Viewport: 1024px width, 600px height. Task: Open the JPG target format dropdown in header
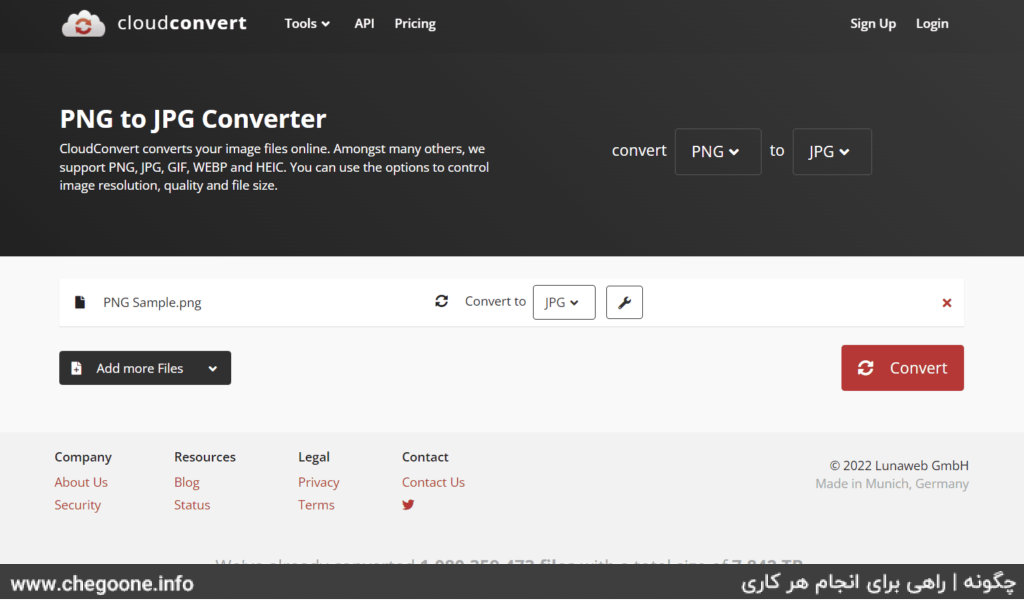[831, 151]
